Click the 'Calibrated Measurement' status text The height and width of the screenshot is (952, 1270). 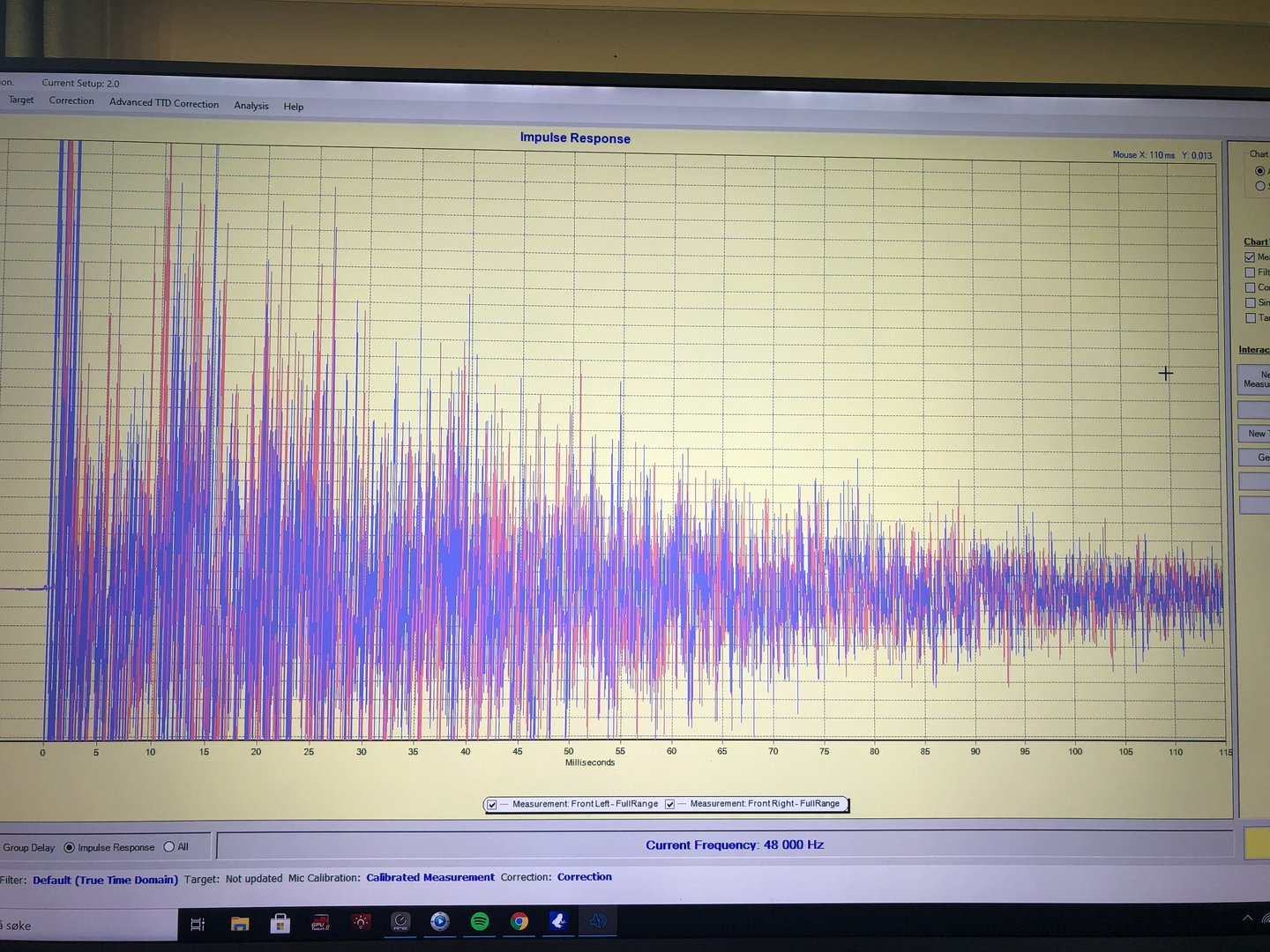tap(430, 878)
